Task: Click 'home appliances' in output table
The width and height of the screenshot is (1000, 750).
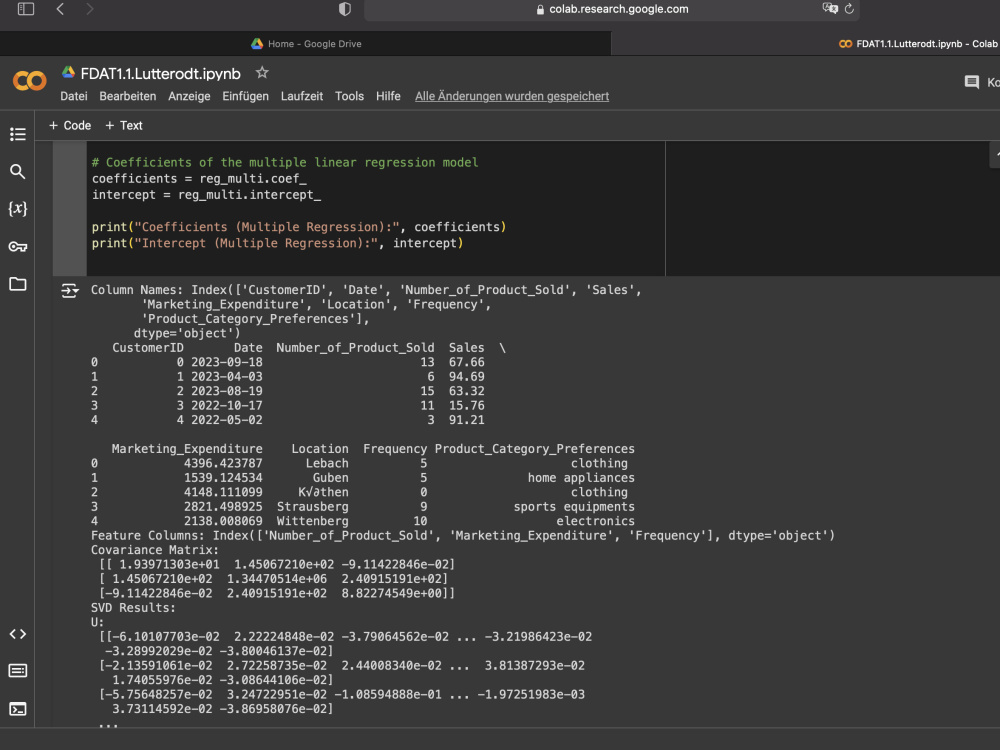Action: [x=581, y=478]
